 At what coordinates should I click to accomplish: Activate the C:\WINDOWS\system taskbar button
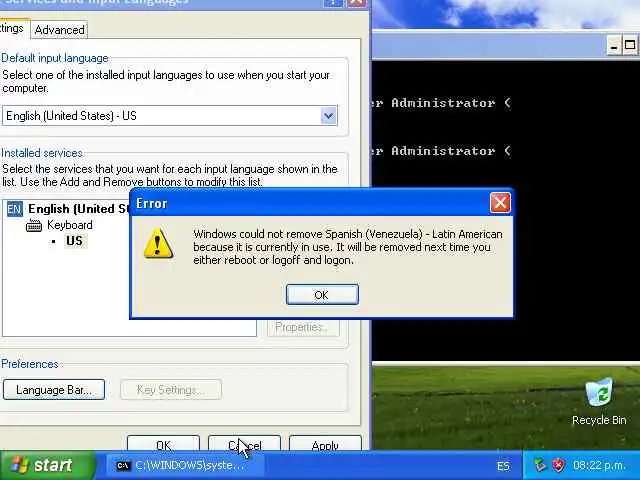coord(184,465)
